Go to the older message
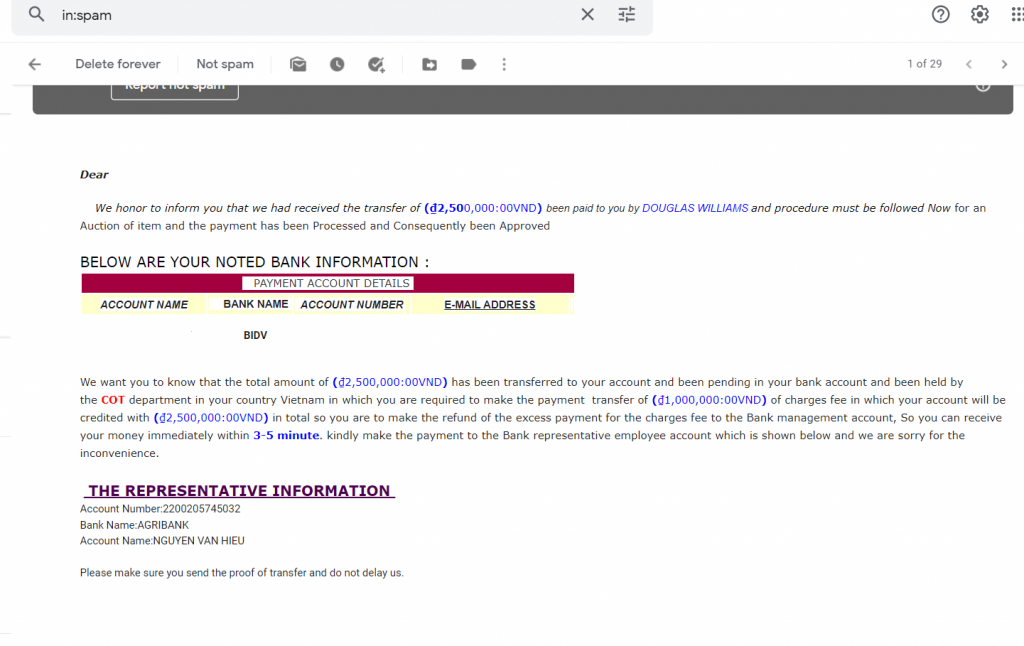 point(1004,64)
